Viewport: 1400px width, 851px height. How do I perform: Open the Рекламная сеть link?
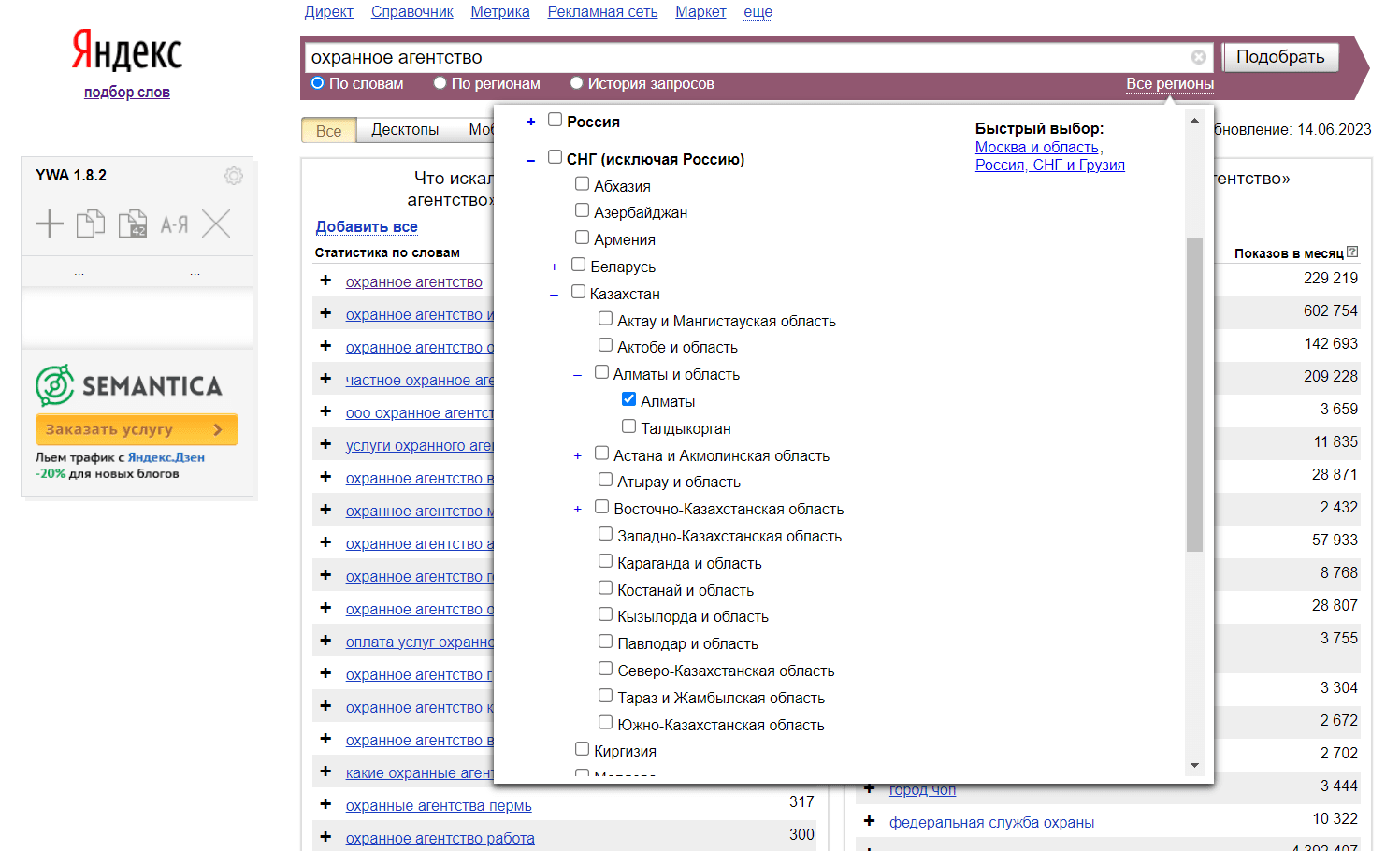point(602,11)
